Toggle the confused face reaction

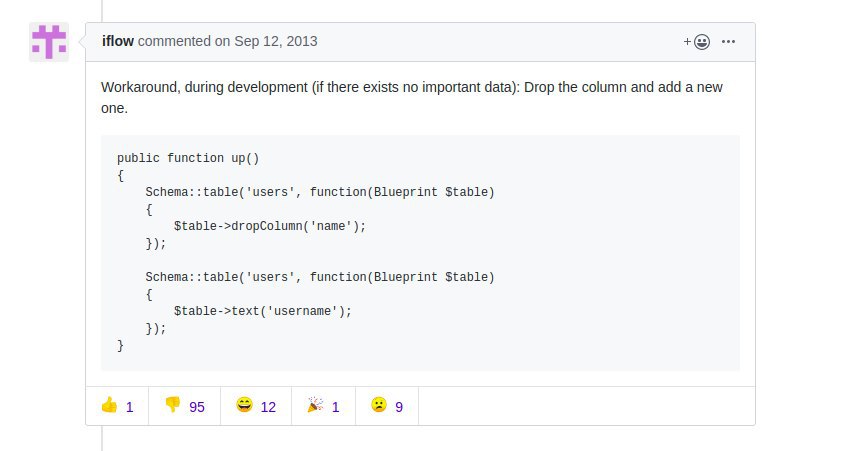point(387,406)
